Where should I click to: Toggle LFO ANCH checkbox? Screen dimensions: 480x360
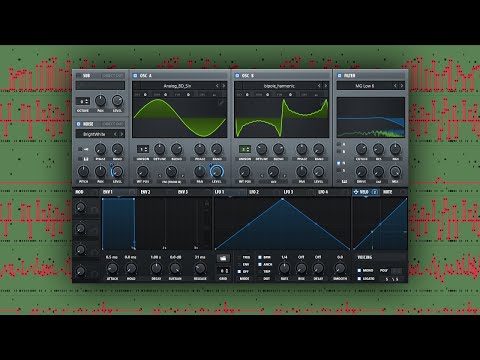point(260,264)
